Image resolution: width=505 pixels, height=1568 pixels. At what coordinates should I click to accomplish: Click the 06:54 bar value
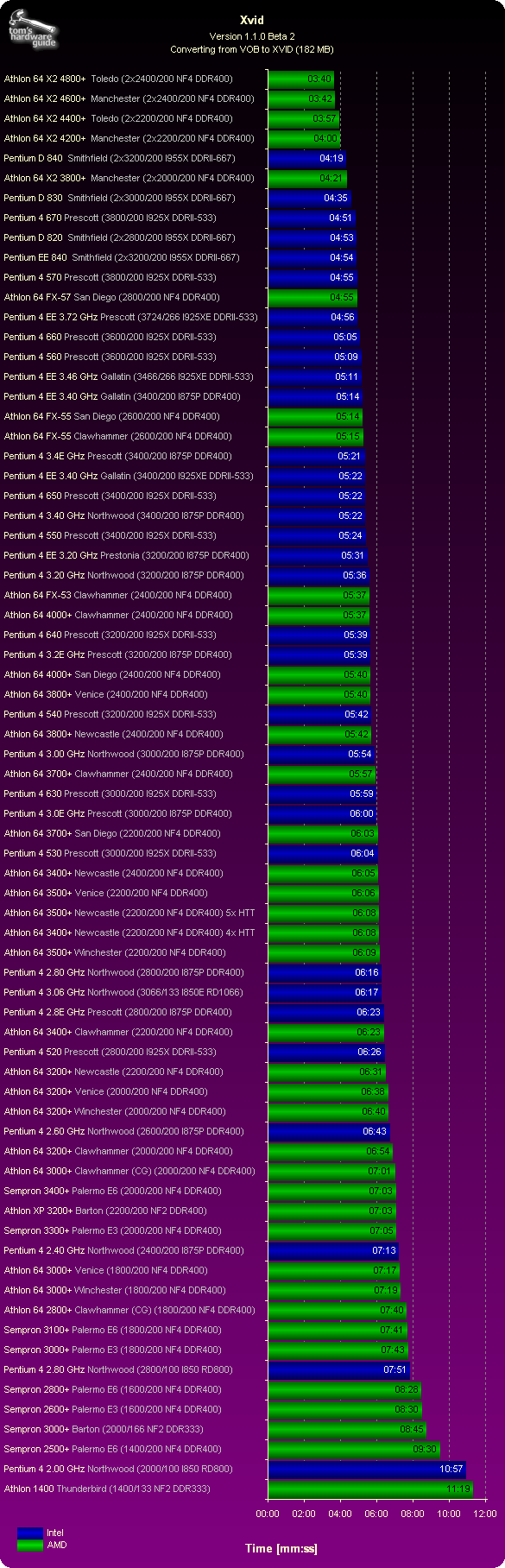coord(378,1151)
